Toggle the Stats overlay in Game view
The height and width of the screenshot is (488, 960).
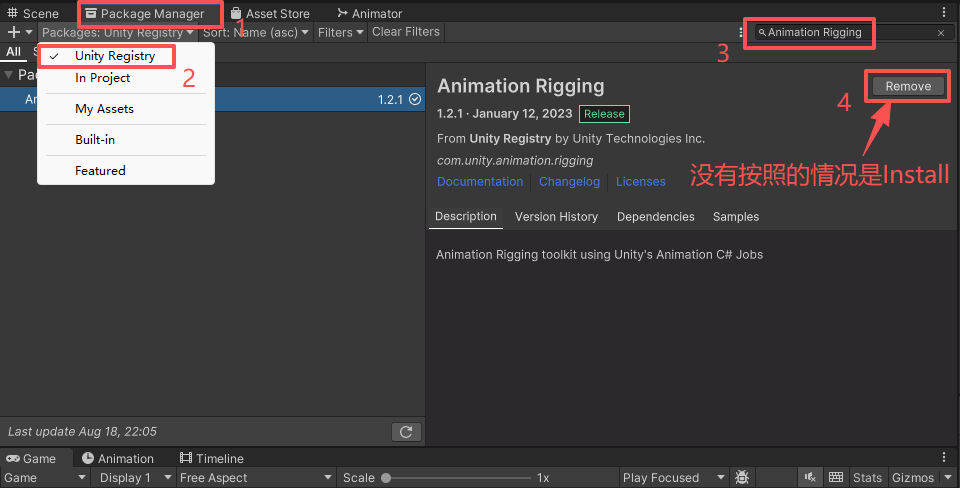pyautogui.click(x=867, y=478)
